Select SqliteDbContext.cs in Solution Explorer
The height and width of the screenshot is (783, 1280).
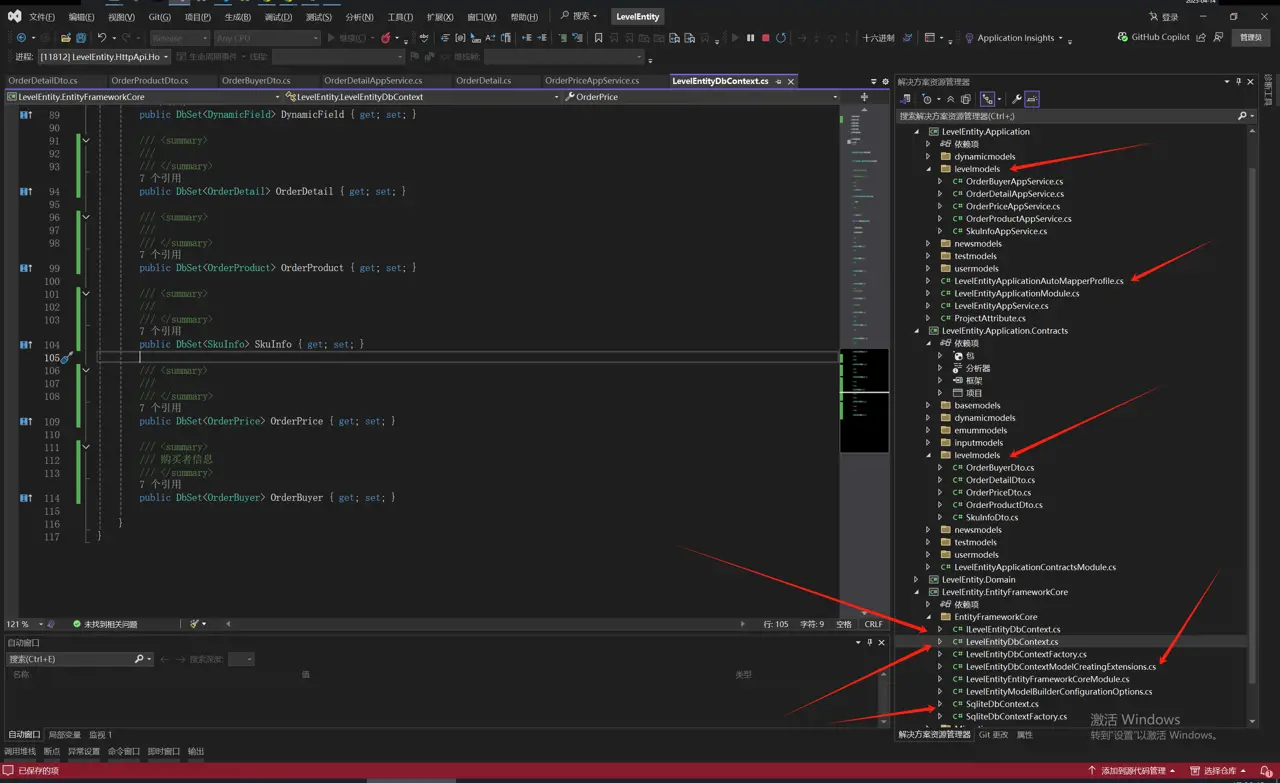click(x=1002, y=704)
